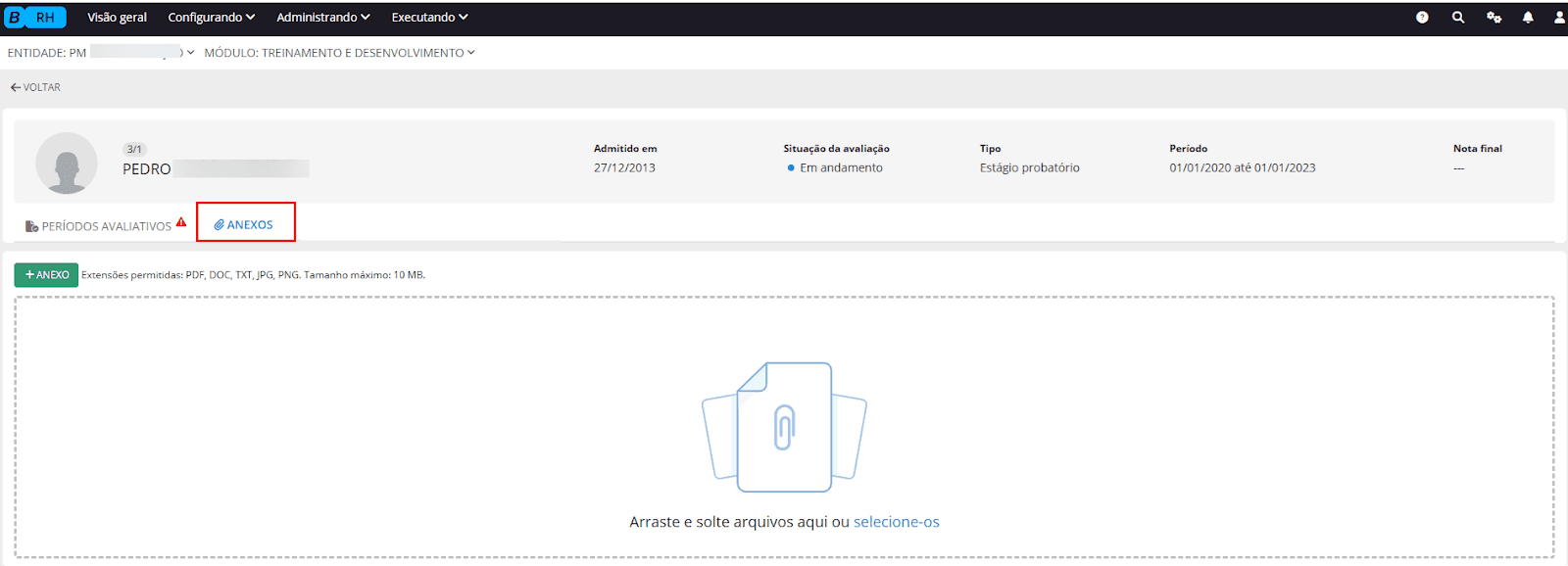Click the 3/1 badge
The width and height of the screenshot is (1568, 566).
click(x=134, y=149)
